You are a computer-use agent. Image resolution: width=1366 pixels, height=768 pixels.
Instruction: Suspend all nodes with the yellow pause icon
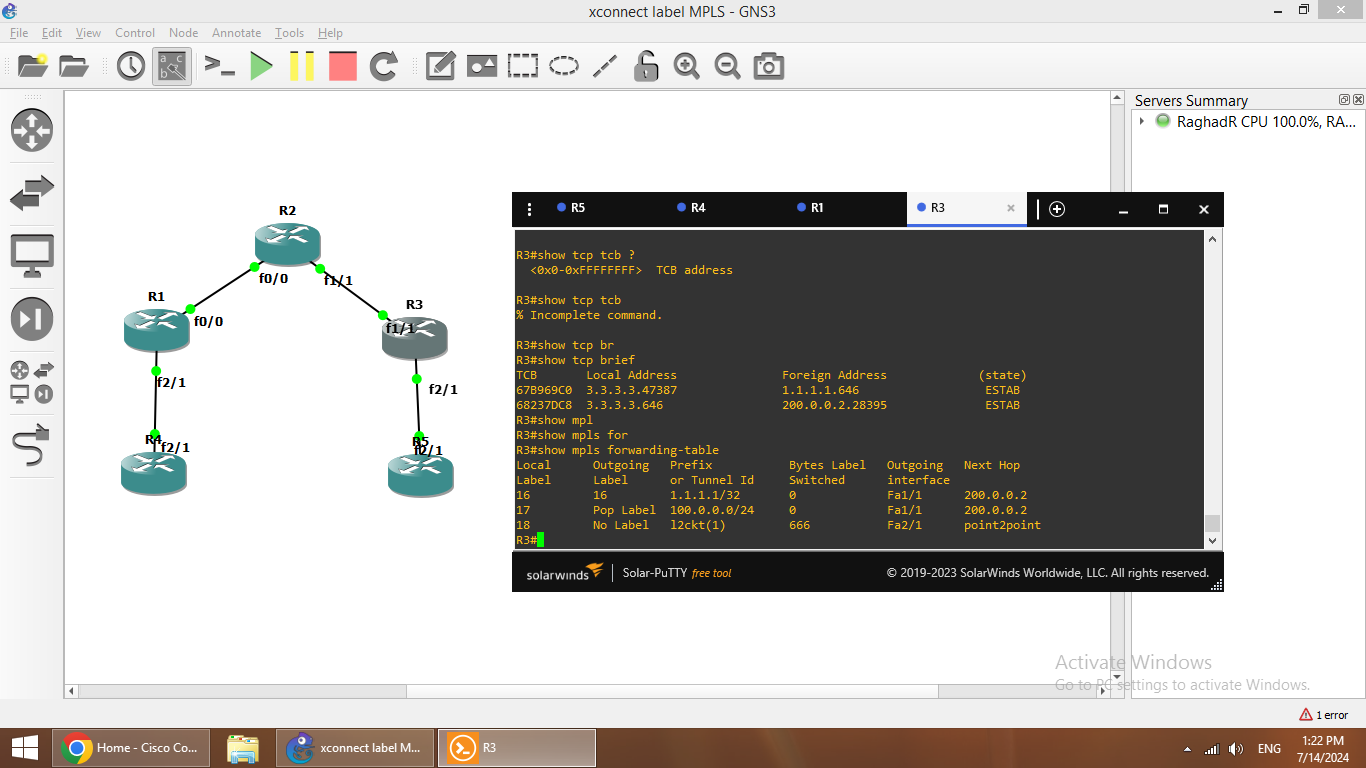[x=302, y=66]
